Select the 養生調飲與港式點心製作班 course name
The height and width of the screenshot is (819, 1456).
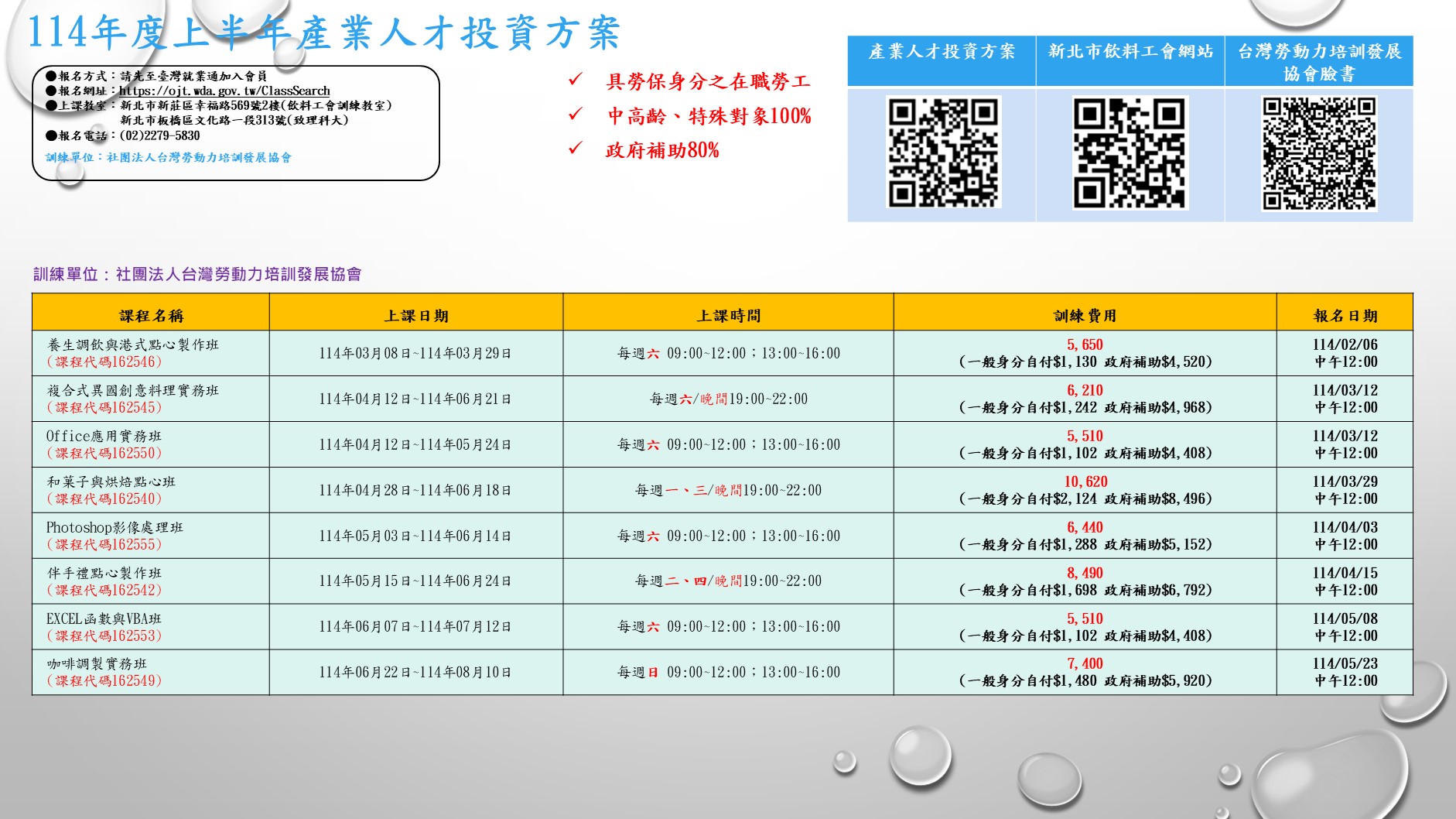pos(133,345)
